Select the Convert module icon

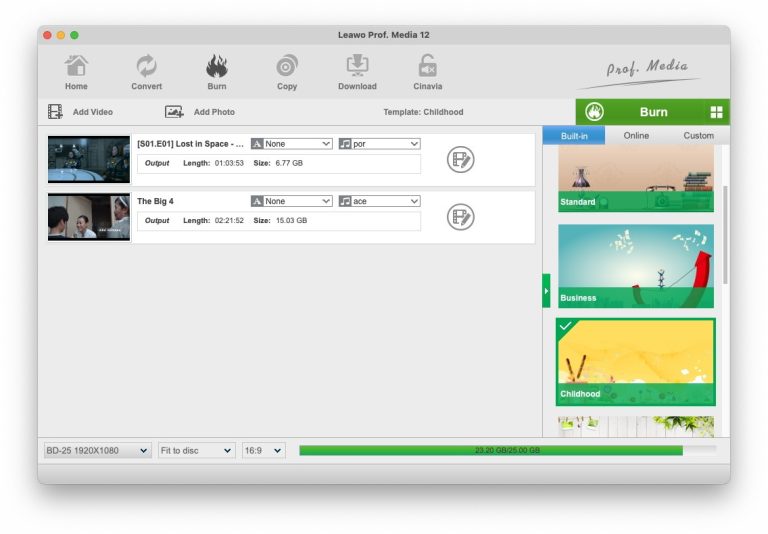pyautogui.click(x=146, y=67)
